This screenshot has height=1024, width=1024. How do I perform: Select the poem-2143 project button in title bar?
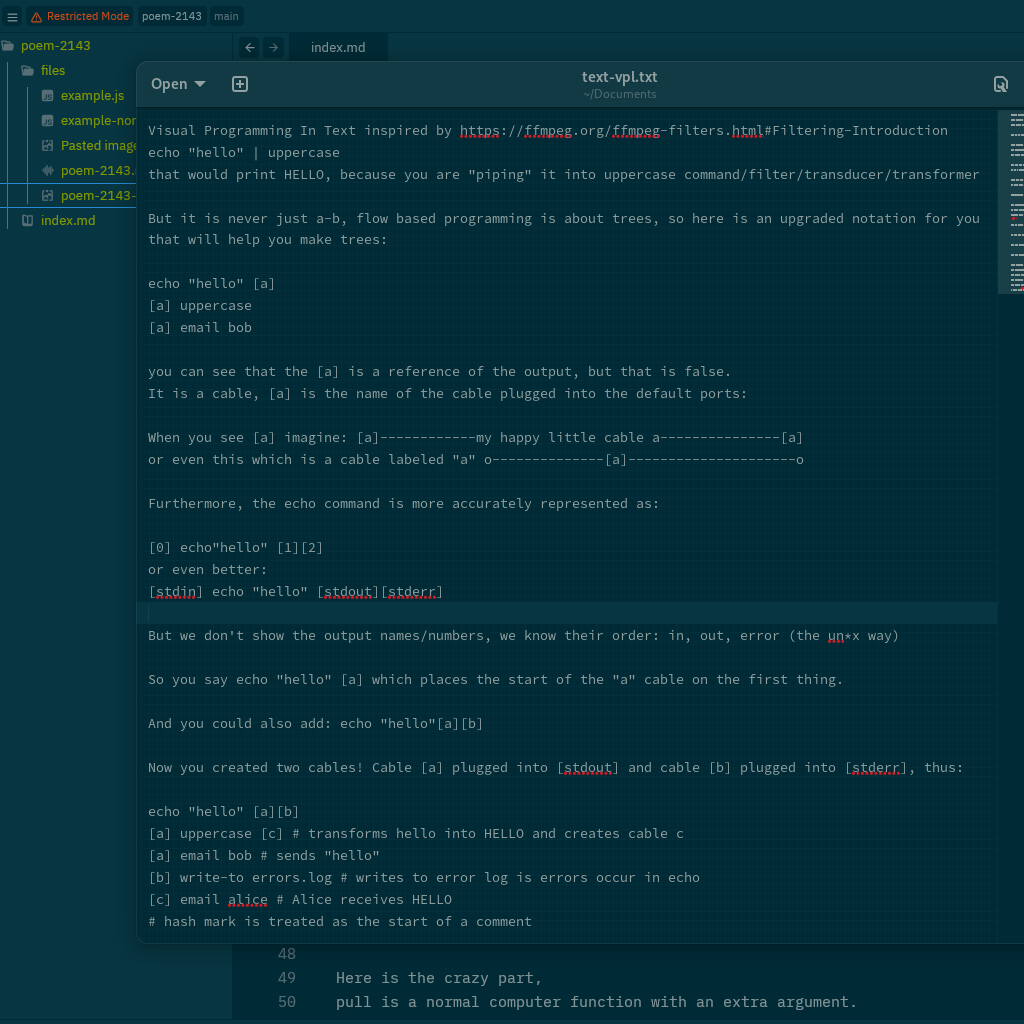(x=172, y=16)
